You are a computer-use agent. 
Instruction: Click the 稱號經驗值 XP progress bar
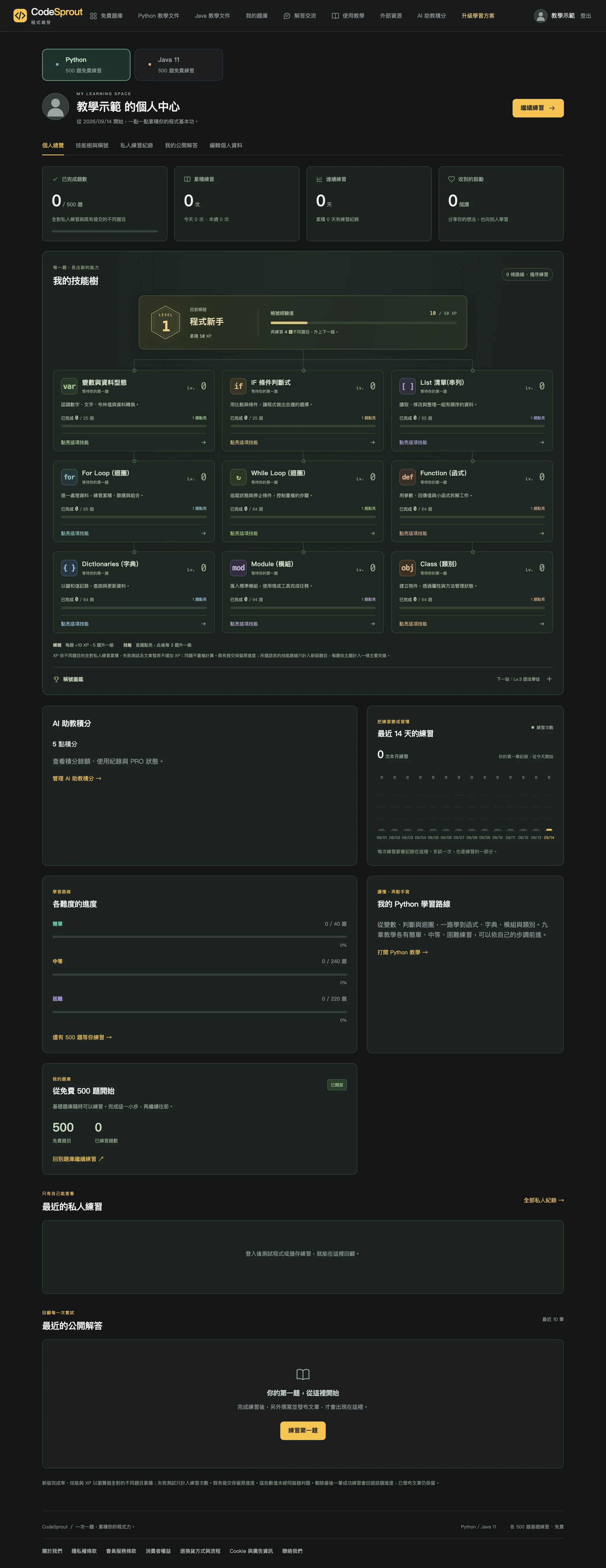[x=363, y=323]
